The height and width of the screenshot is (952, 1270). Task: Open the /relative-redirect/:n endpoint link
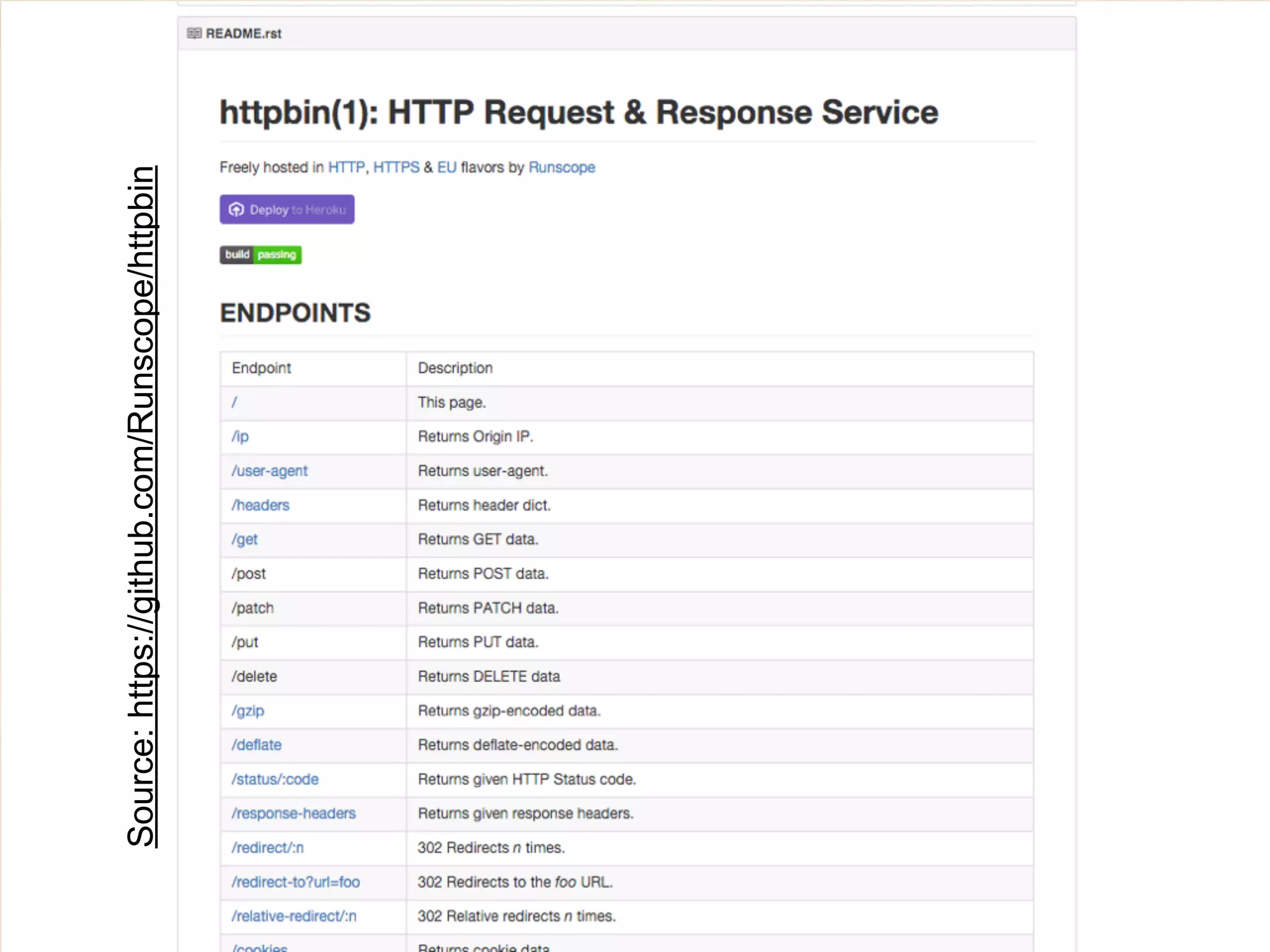coord(294,916)
